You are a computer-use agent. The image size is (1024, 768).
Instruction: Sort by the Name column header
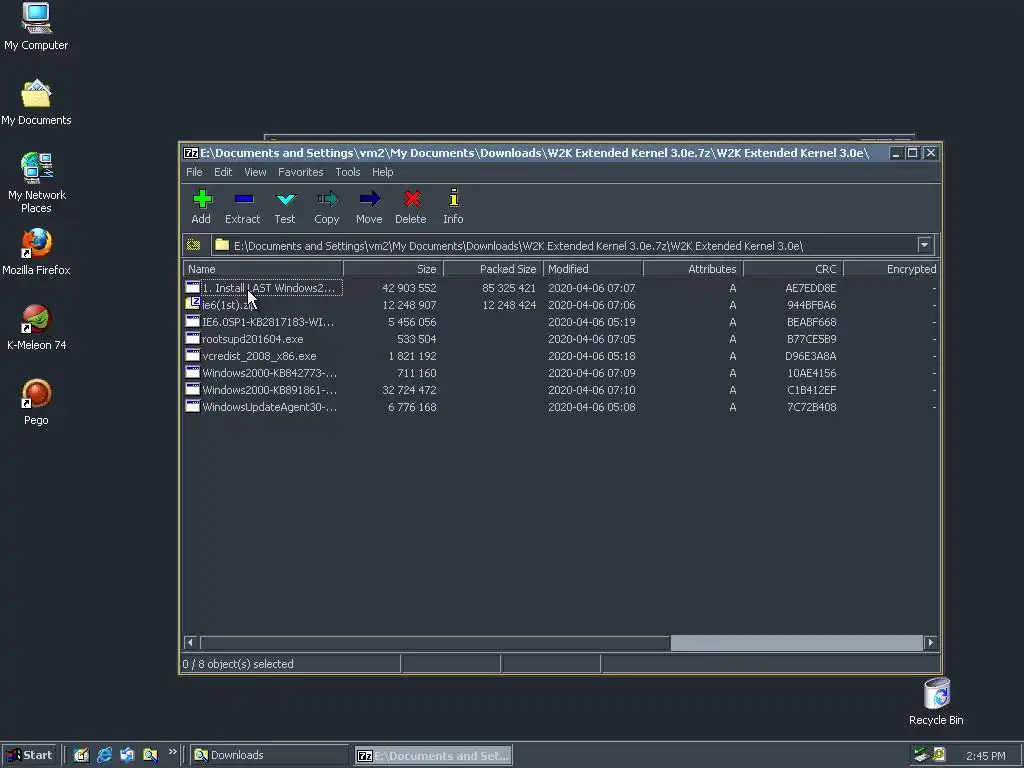(x=263, y=269)
